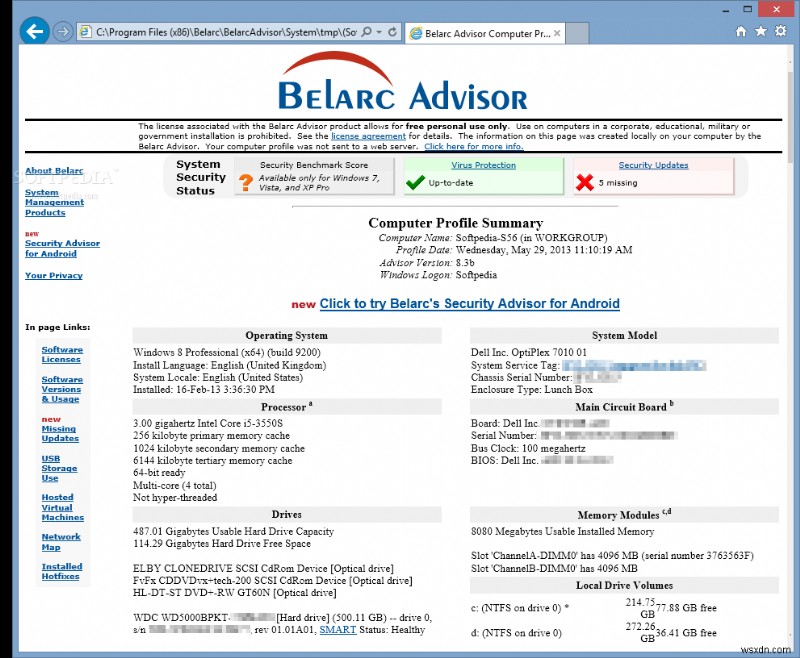Click the 'Drives' section header
This screenshot has width=800, height=658.
pos(287,514)
